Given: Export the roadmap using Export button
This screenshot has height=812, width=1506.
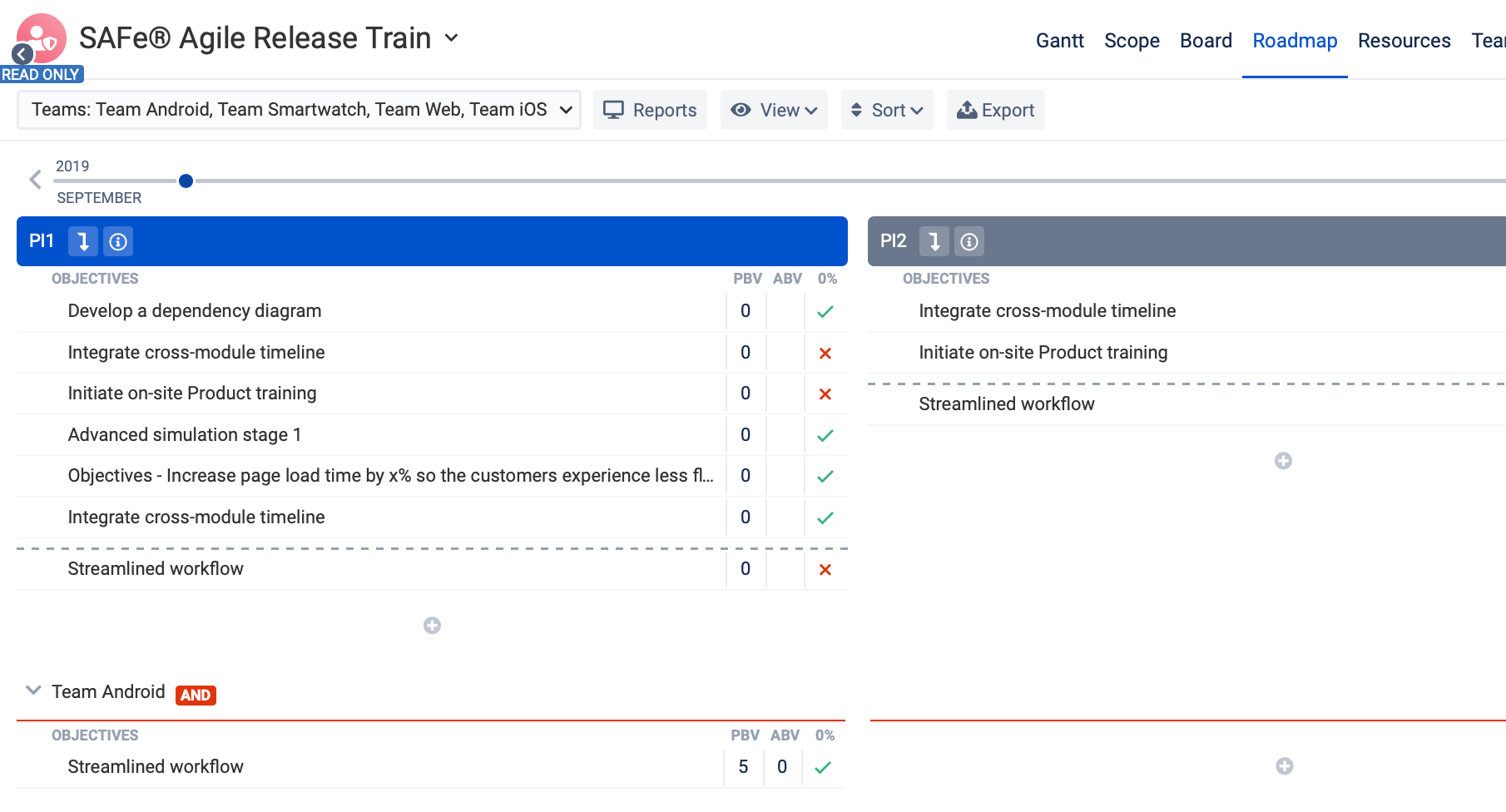Looking at the screenshot, I should [995, 110].
